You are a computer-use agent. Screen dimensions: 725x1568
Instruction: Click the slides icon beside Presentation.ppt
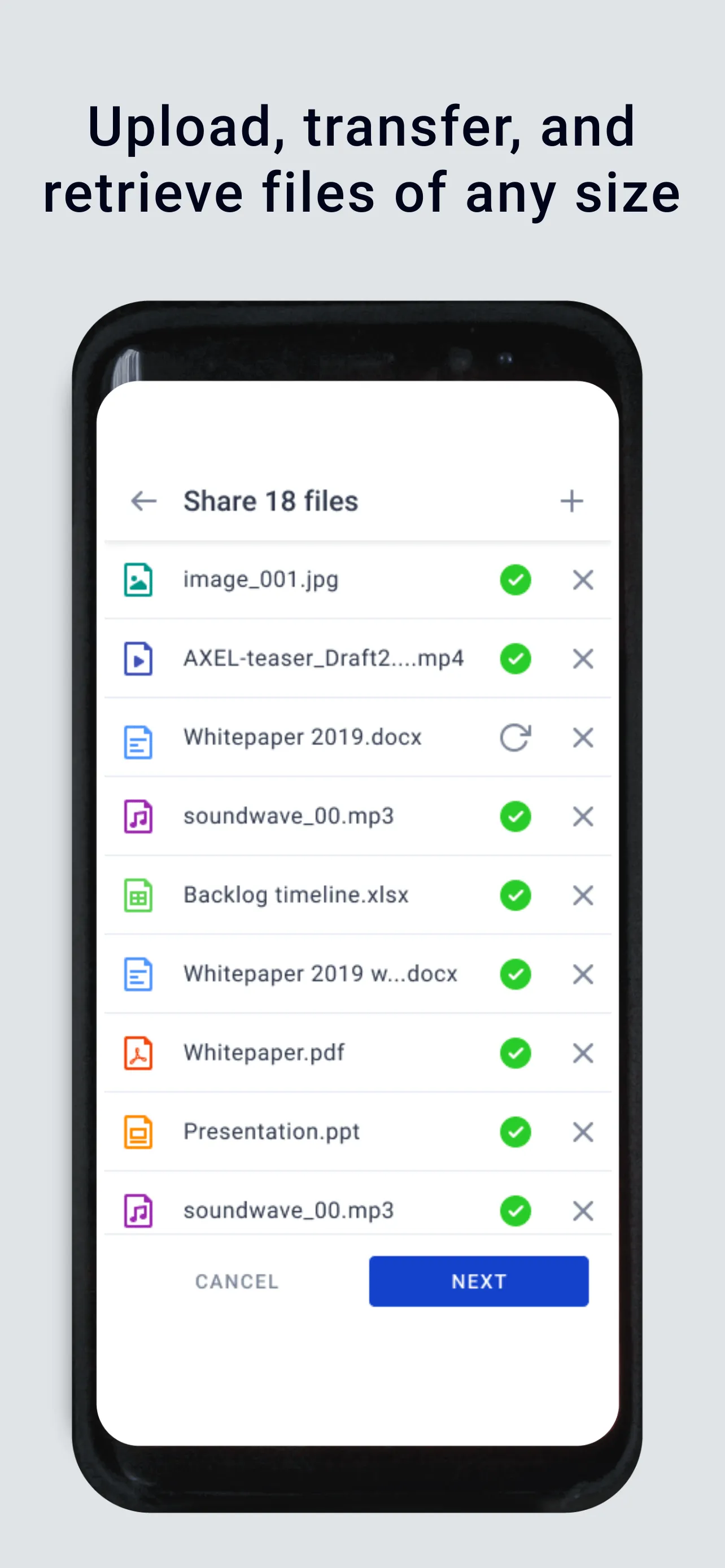coord(138,1132)
